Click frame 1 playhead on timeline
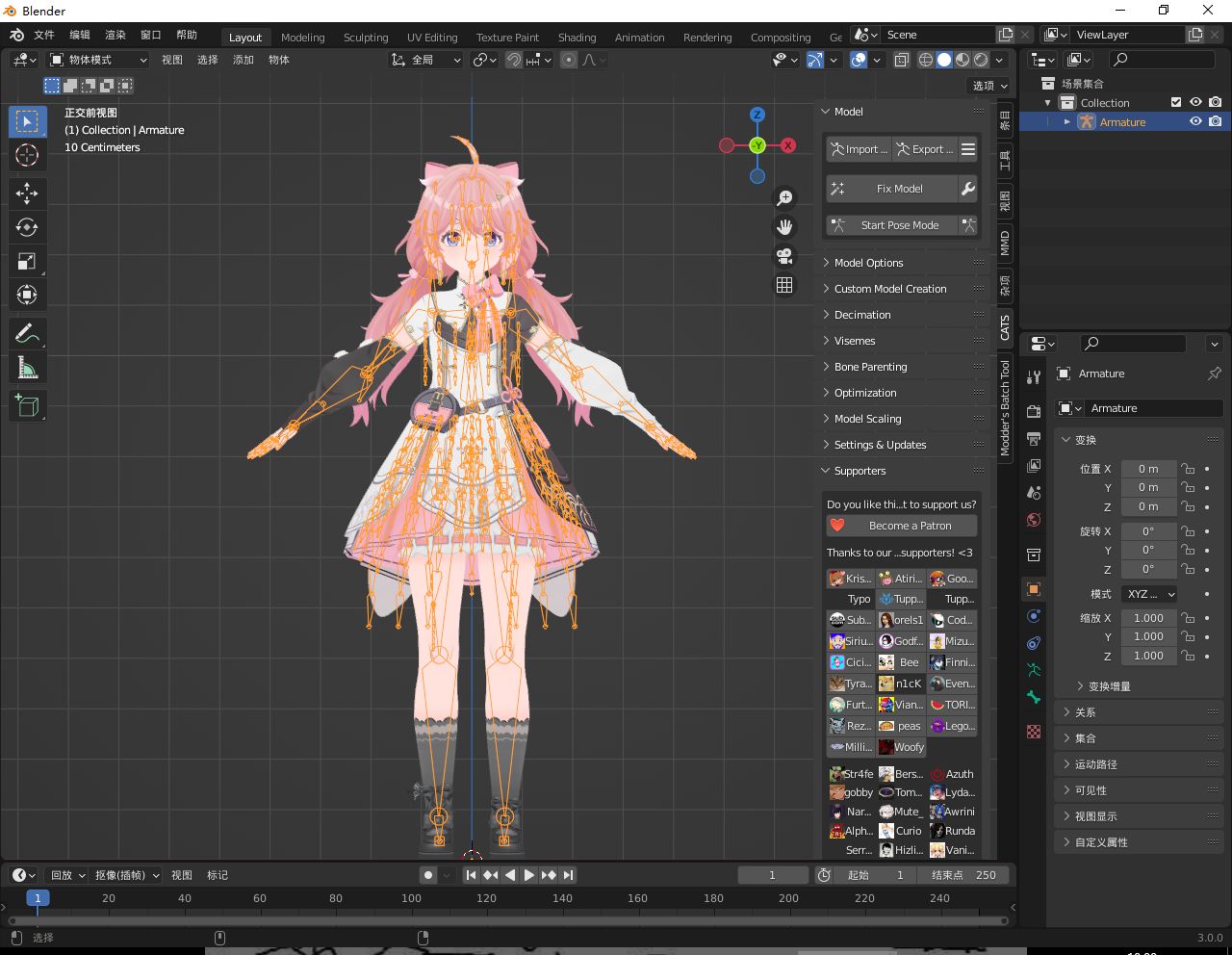The width and height of the screenshot is (1232, 955). 38,898
